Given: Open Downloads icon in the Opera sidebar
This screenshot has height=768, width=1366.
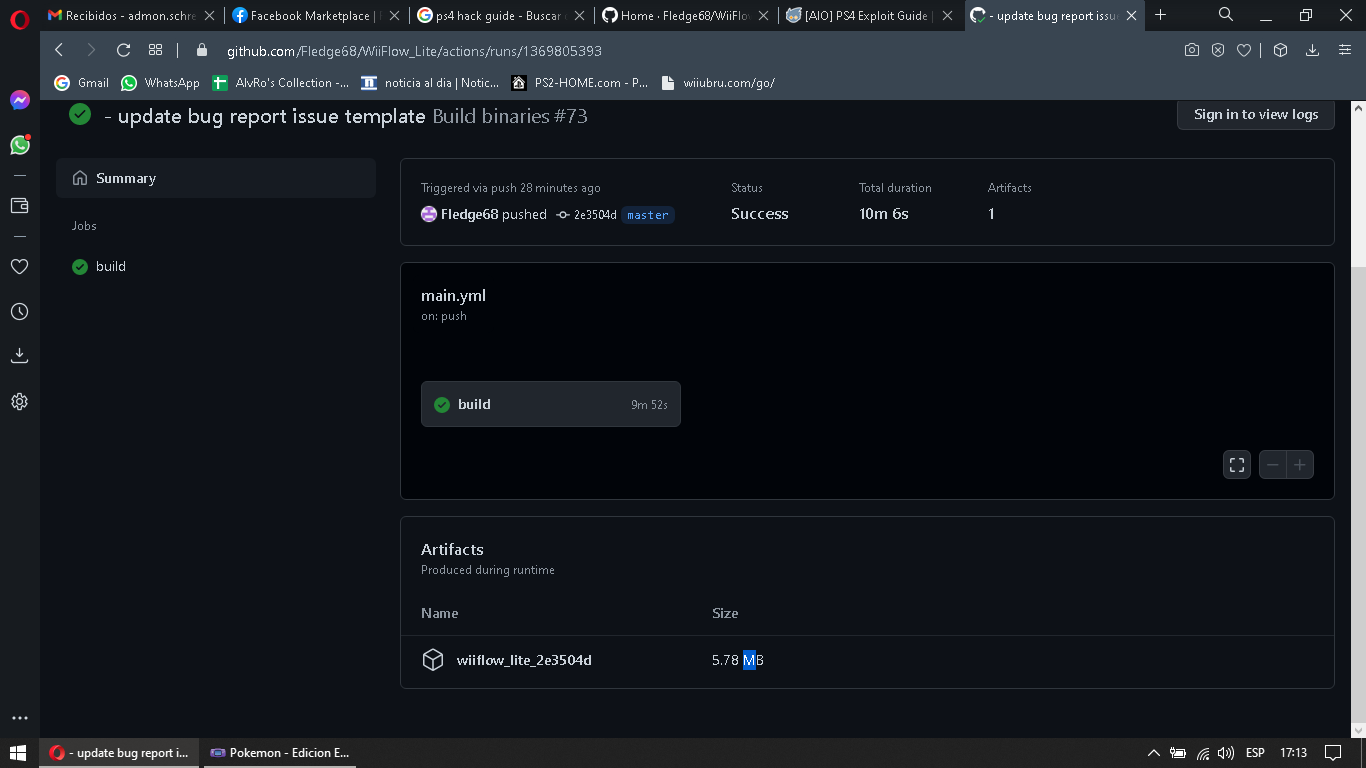Looking at the screenshot, I should pyautogui.click(x=19, y=355).
